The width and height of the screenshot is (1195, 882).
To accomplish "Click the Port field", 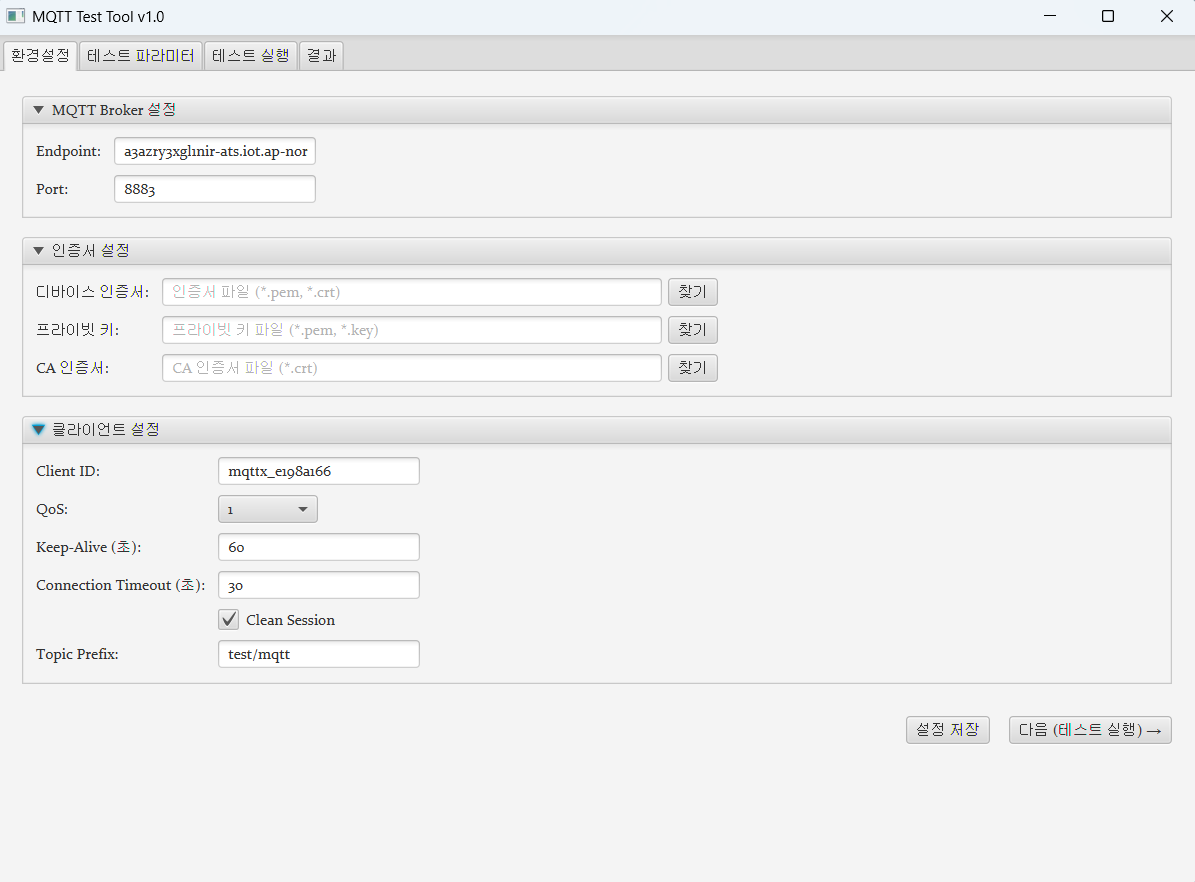I will pyautogui.click(x=215, y=189).
